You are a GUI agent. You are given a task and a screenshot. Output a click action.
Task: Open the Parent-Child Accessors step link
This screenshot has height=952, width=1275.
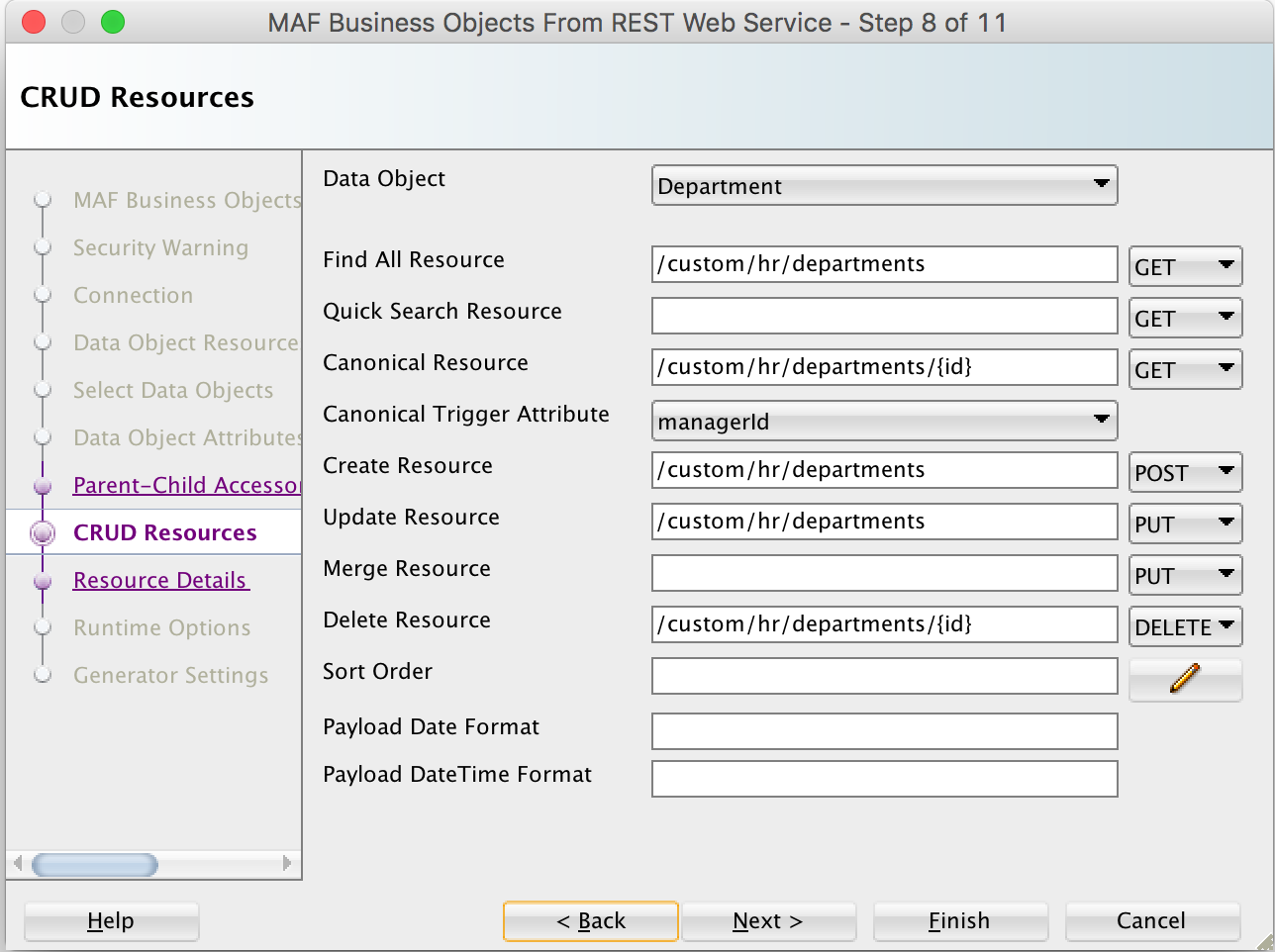[x=187, y=485]
